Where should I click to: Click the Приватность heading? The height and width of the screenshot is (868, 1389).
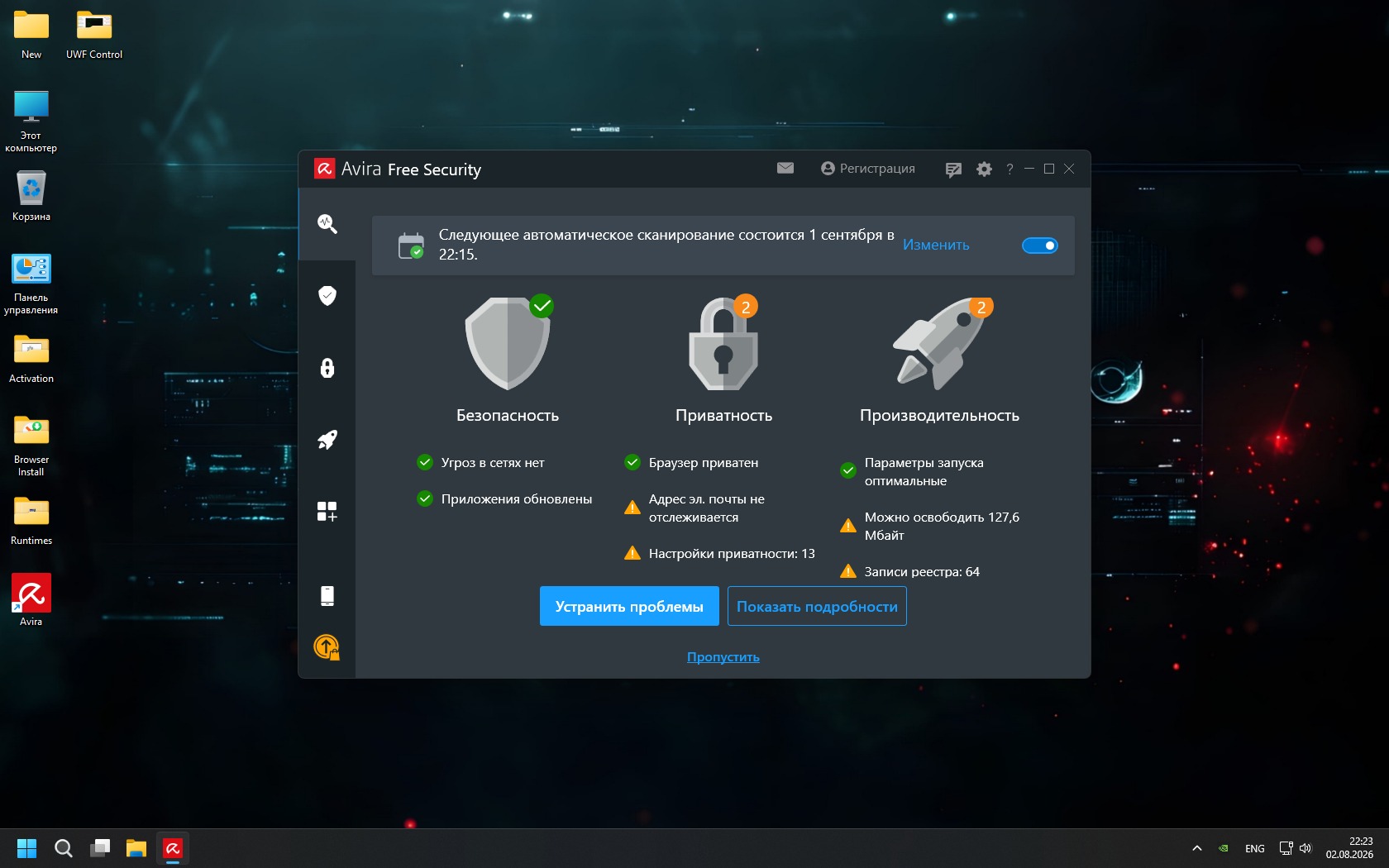point(724,415)
